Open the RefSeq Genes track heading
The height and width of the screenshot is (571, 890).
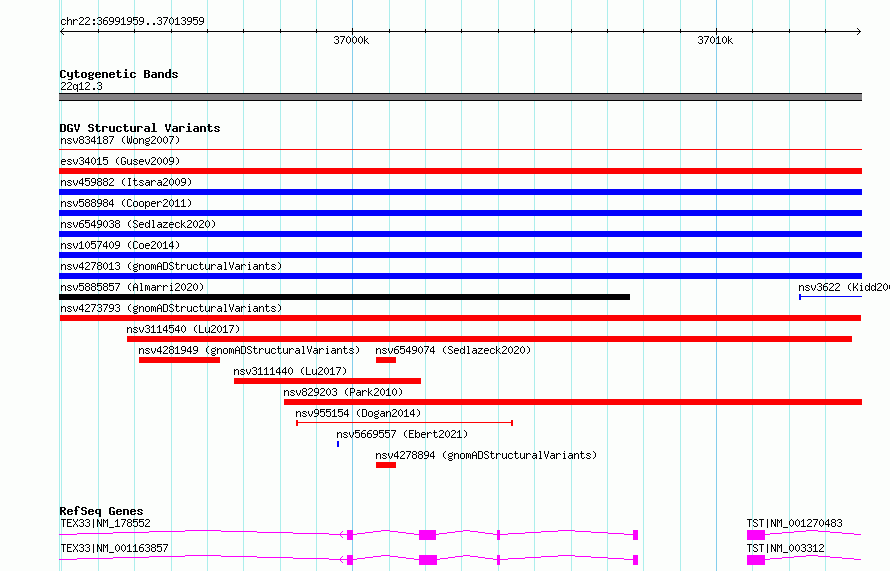101,511
